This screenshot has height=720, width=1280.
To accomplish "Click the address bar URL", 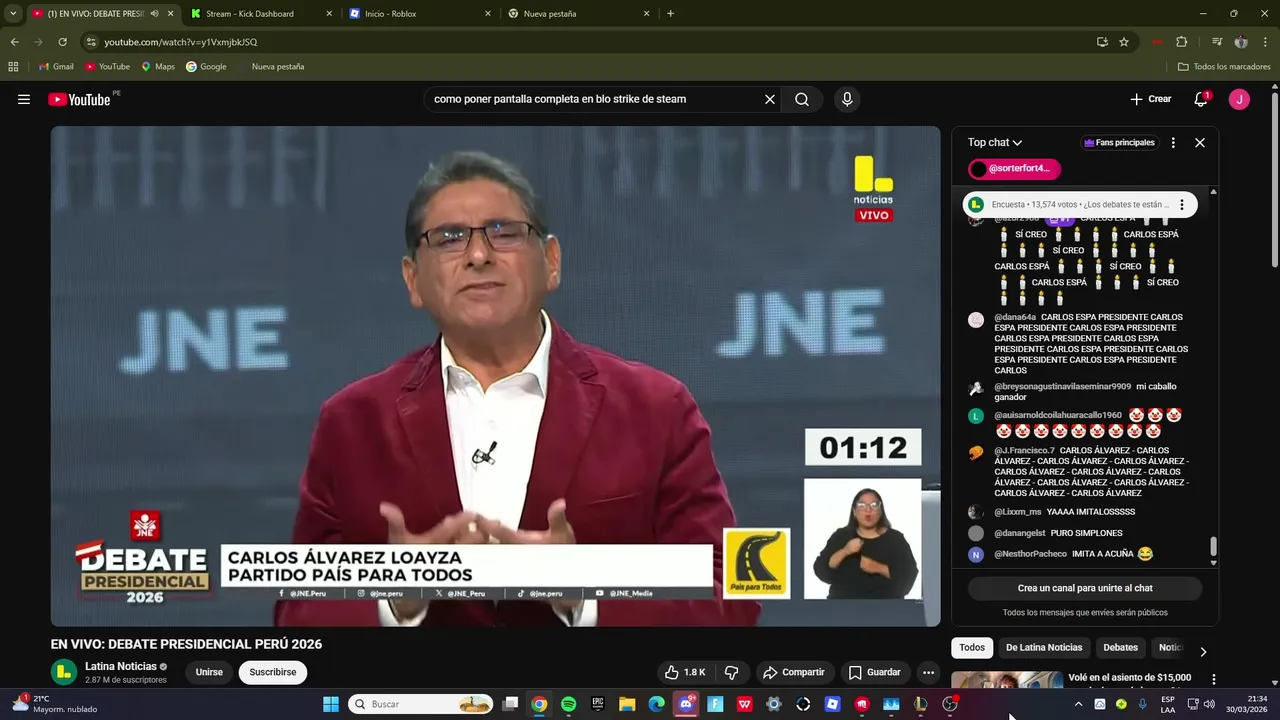I will point(181,42).
